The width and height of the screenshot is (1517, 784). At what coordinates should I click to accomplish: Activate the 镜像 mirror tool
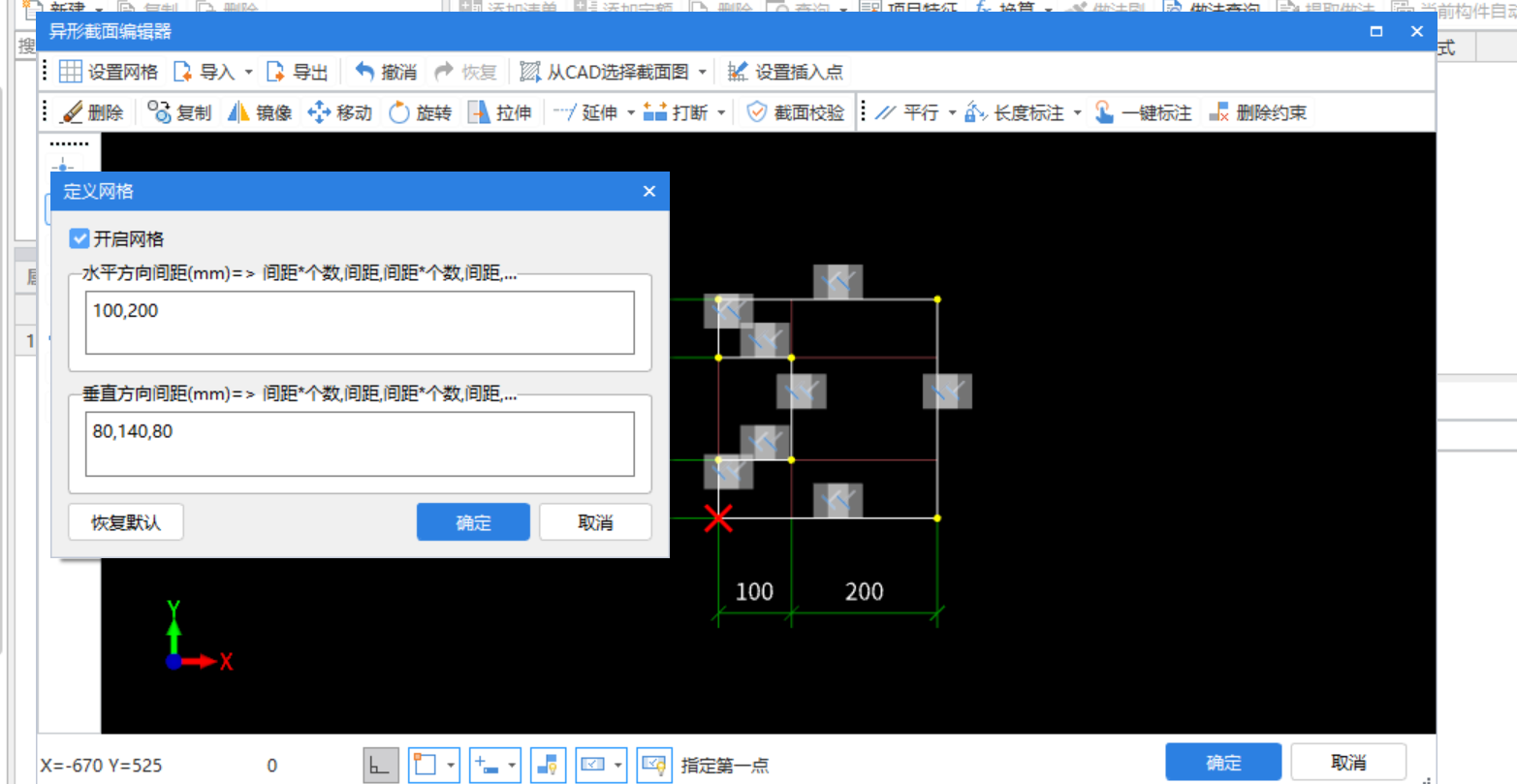pyautogui.click(x=260, y=112)
